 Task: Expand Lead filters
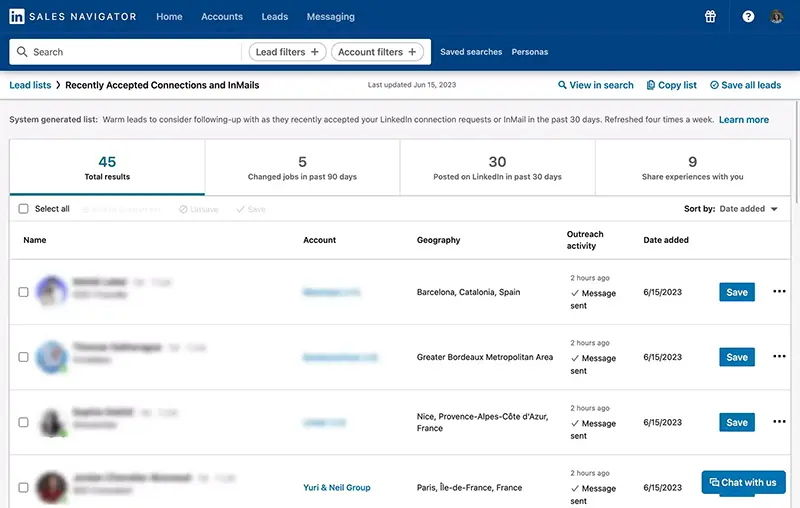pos(287,52)
